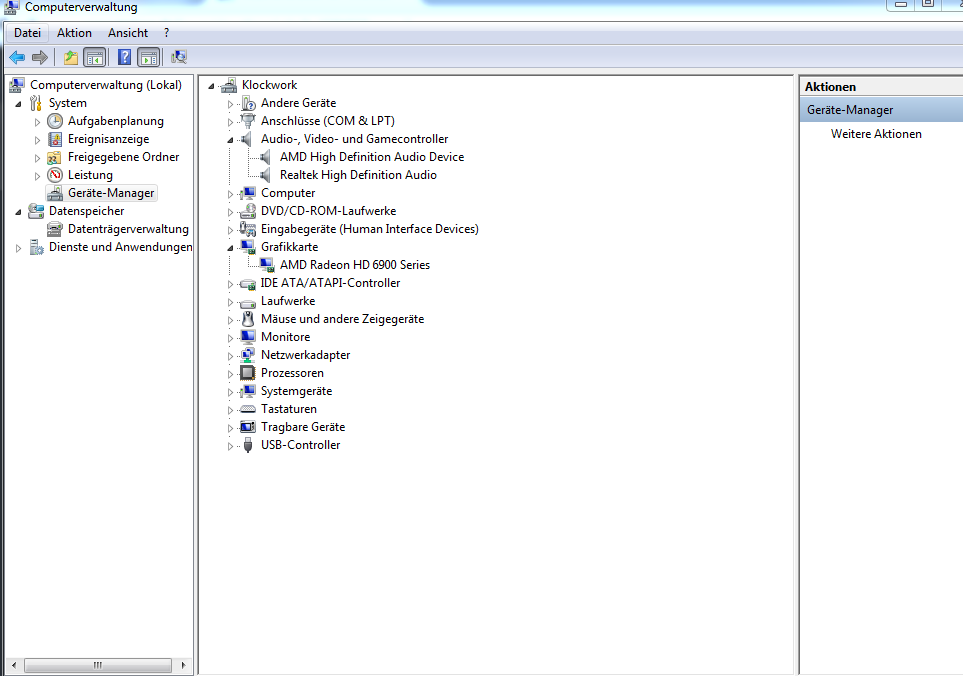This screenshot has width=963, height=676.
Task: Select the Tastaturen text label
Action: [x=289, y=409]
